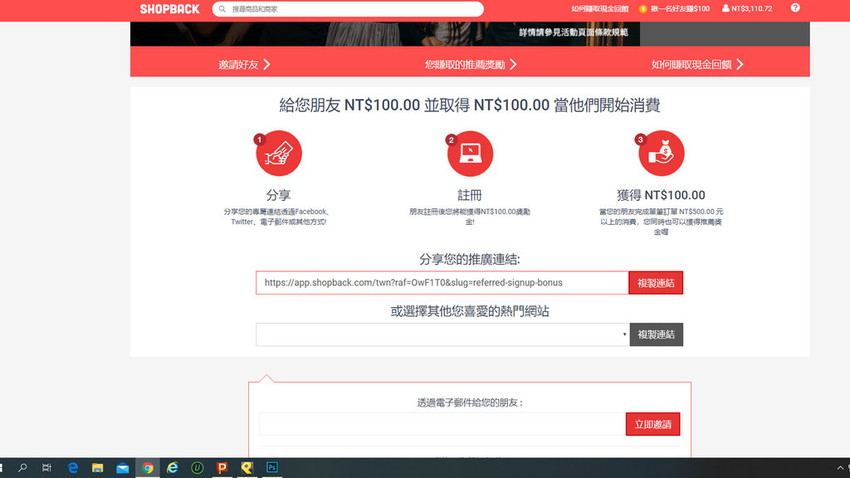850x478 pixels.
Task: Open Photoshop from the taskbar
Action: (x=272, y=467)
